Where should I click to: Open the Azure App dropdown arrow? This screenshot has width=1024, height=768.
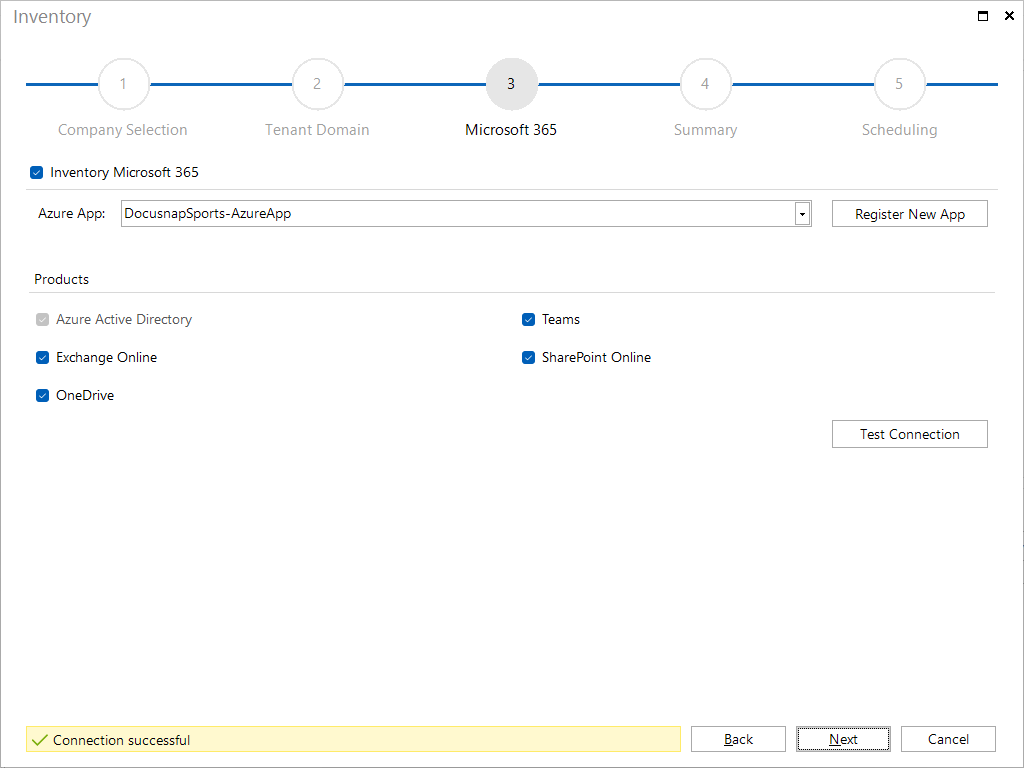point(802,214)
